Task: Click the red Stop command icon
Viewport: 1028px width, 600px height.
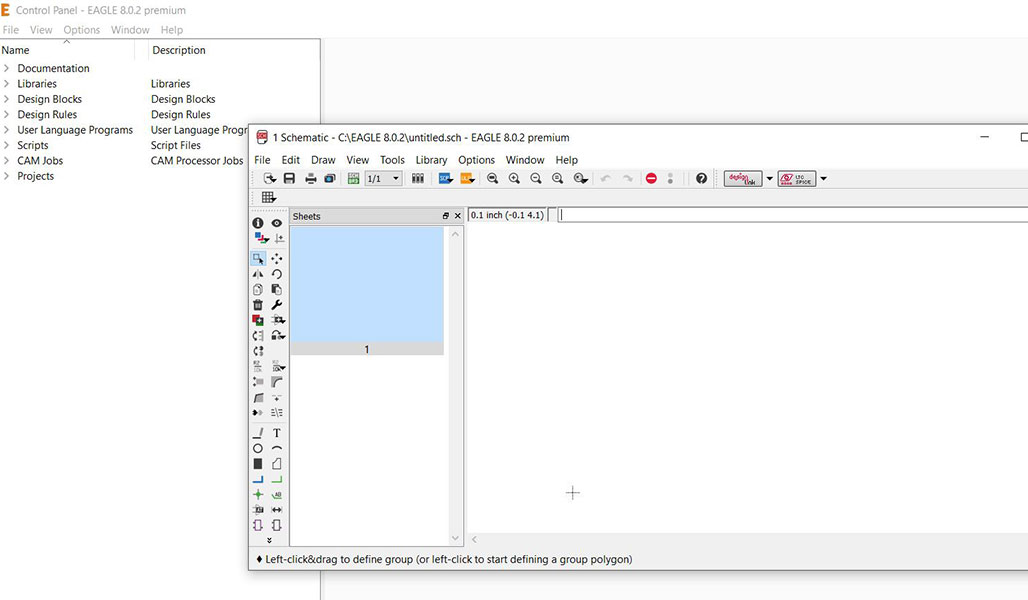Action: (651, 178)
